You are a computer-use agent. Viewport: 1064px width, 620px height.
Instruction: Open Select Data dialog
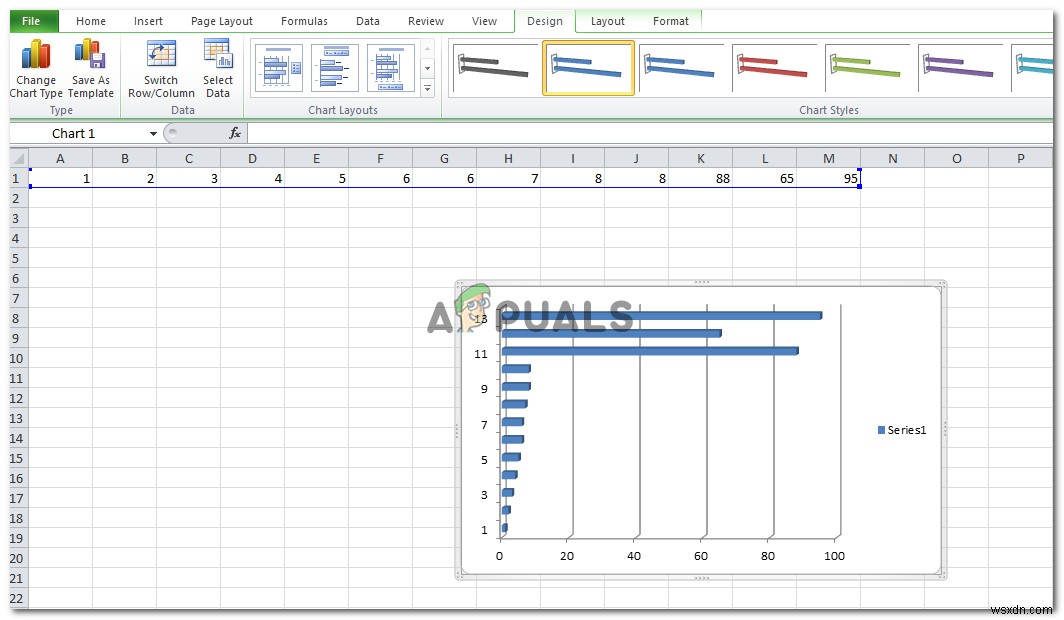pos(218,68)
